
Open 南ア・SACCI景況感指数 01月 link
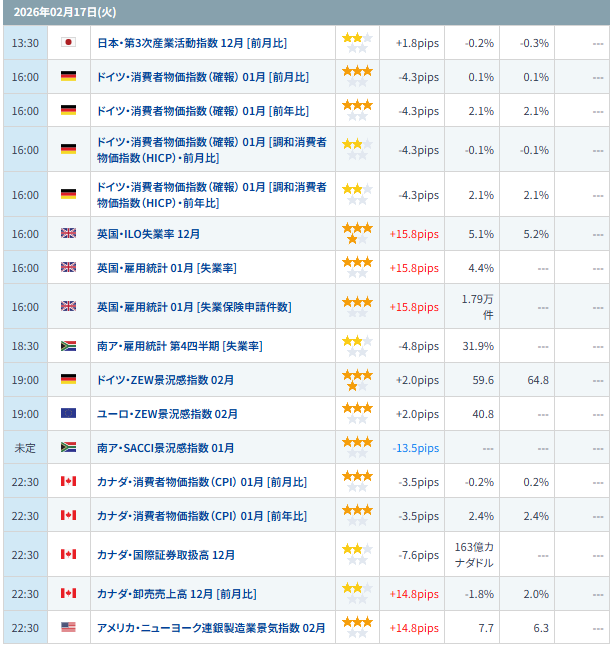click(166, 448)
